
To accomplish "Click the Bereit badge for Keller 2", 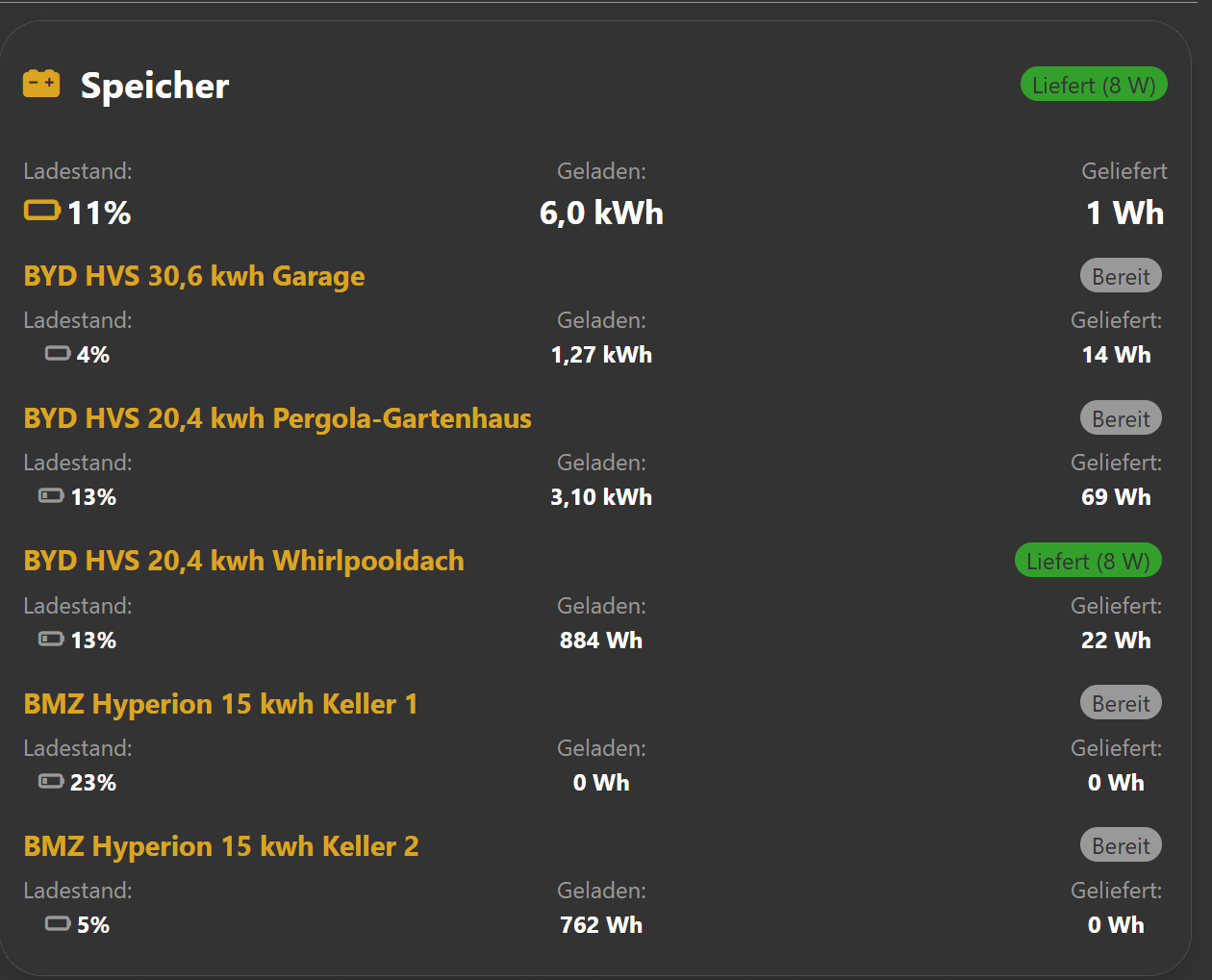I will (1121, 845).
